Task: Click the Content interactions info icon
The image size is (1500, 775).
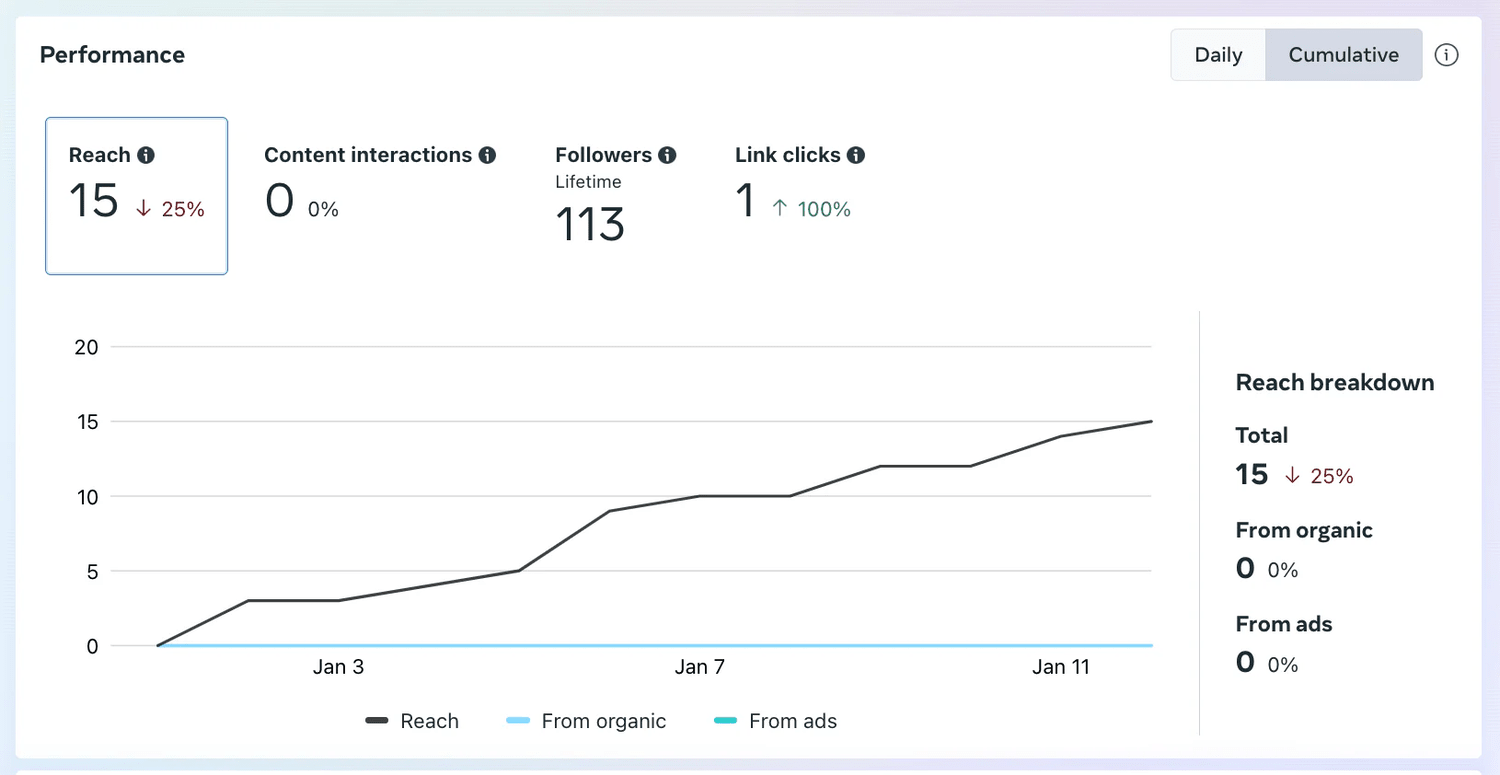Action: 487,155
